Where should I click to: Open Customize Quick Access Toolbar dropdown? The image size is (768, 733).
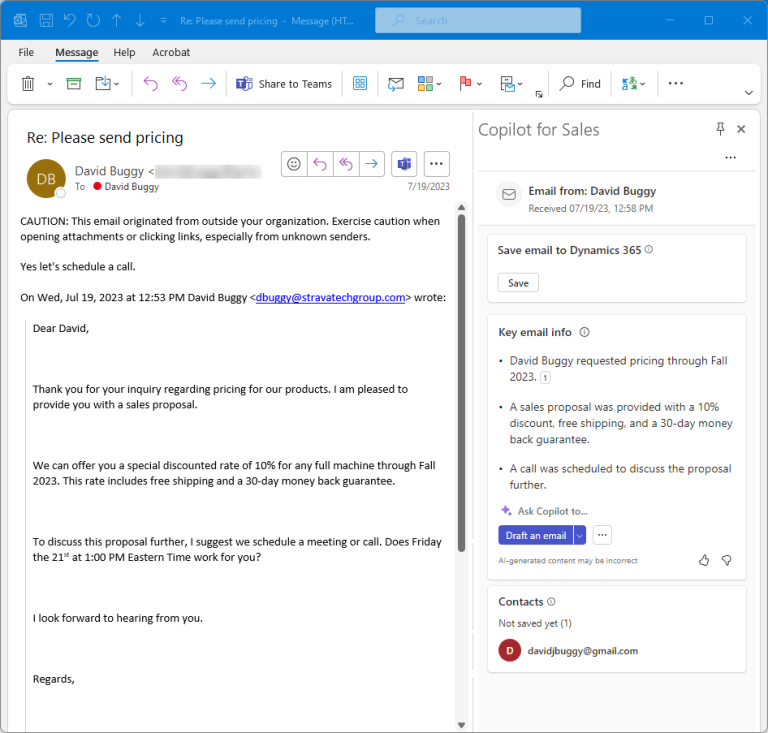pos(164,21)
